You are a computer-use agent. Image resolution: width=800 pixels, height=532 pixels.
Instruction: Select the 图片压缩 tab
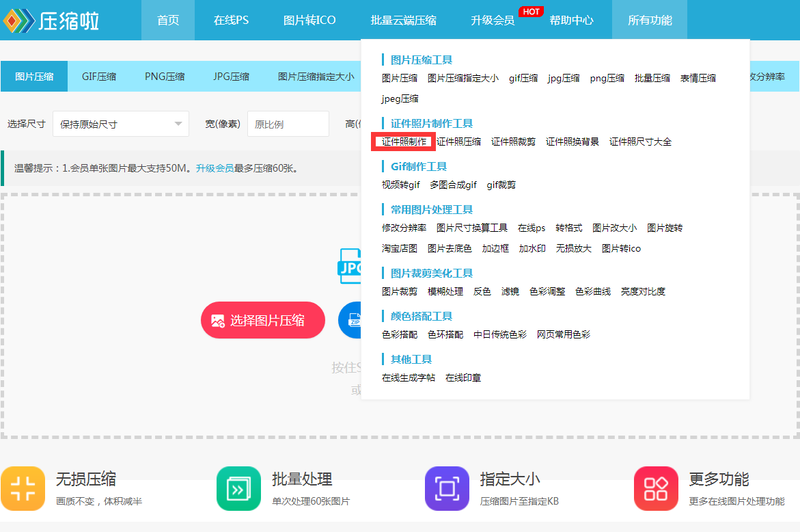pos(34,77)
